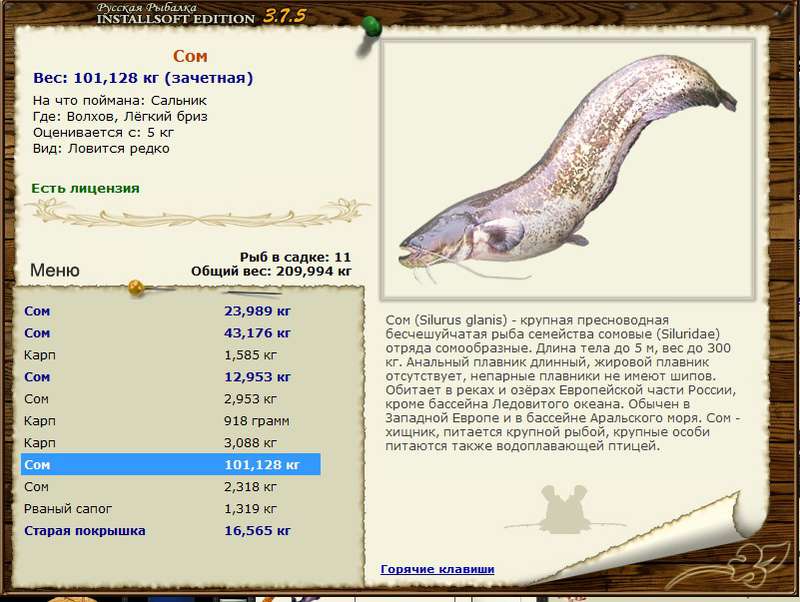Choose the Карп 1,585 кг row
The height and width of the screenshot is (602, 800).
pyautogui.click(x=170, y=355)
